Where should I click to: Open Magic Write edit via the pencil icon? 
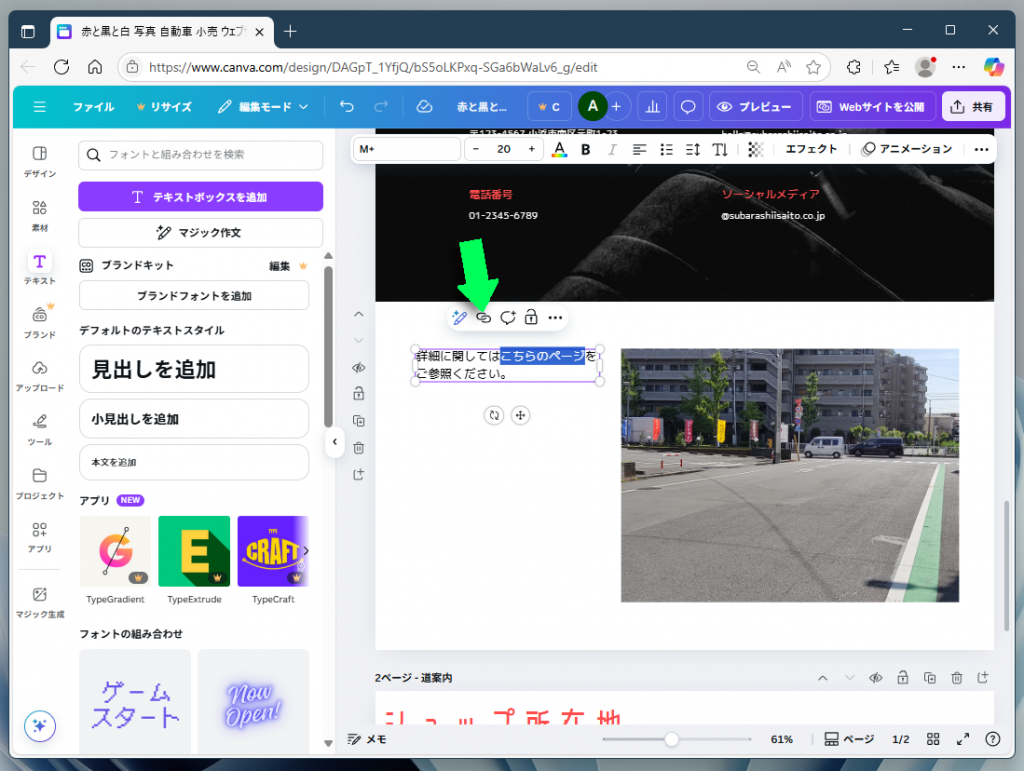click(458, 317)
